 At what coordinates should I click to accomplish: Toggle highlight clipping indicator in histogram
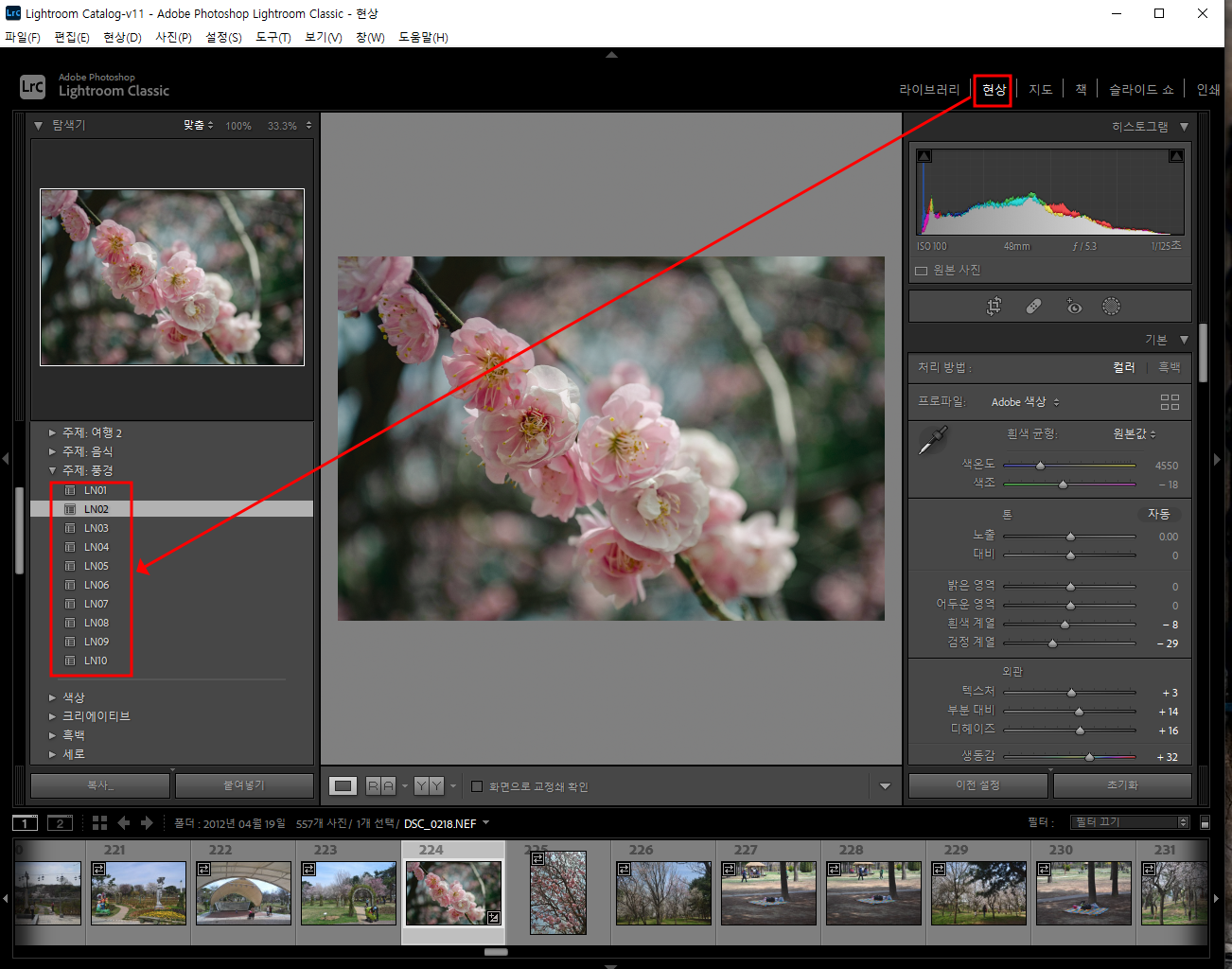(x=1176, y=156)
